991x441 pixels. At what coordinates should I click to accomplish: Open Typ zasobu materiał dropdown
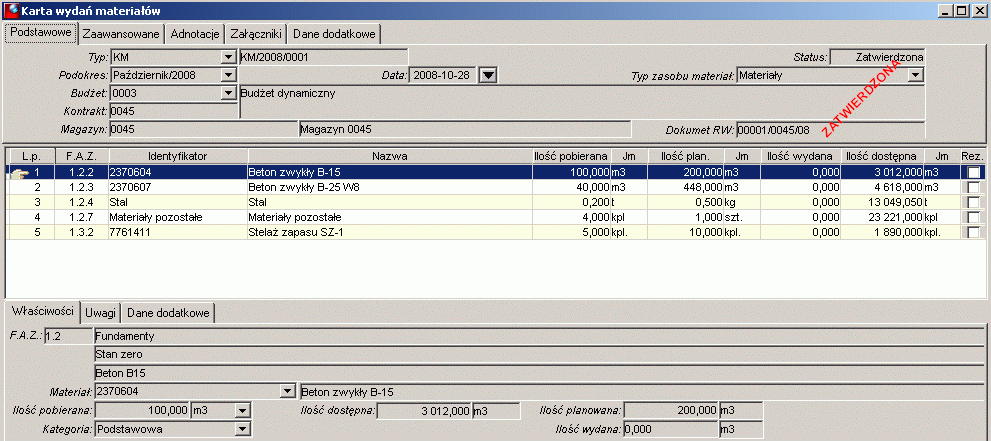(x=915, y=75)
